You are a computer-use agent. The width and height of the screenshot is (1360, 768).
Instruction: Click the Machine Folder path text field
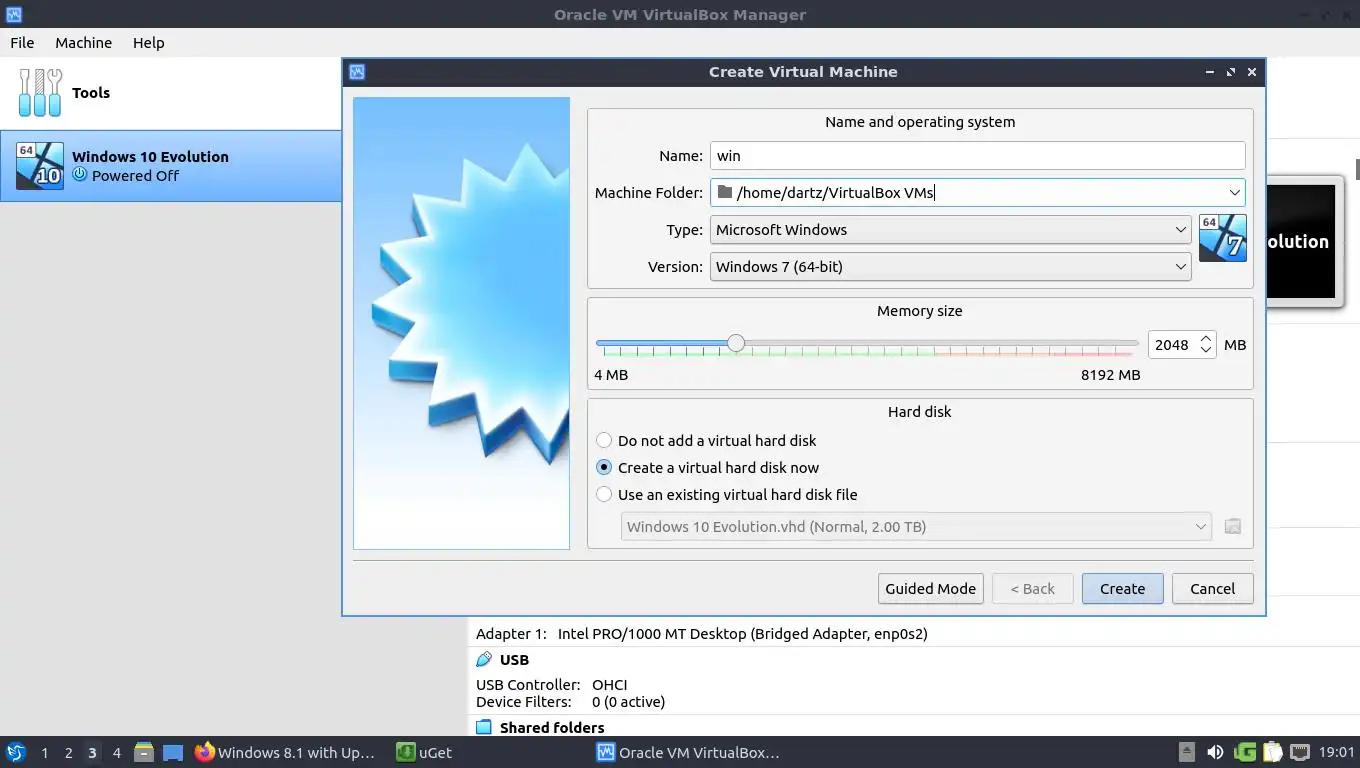click(977, 192)
